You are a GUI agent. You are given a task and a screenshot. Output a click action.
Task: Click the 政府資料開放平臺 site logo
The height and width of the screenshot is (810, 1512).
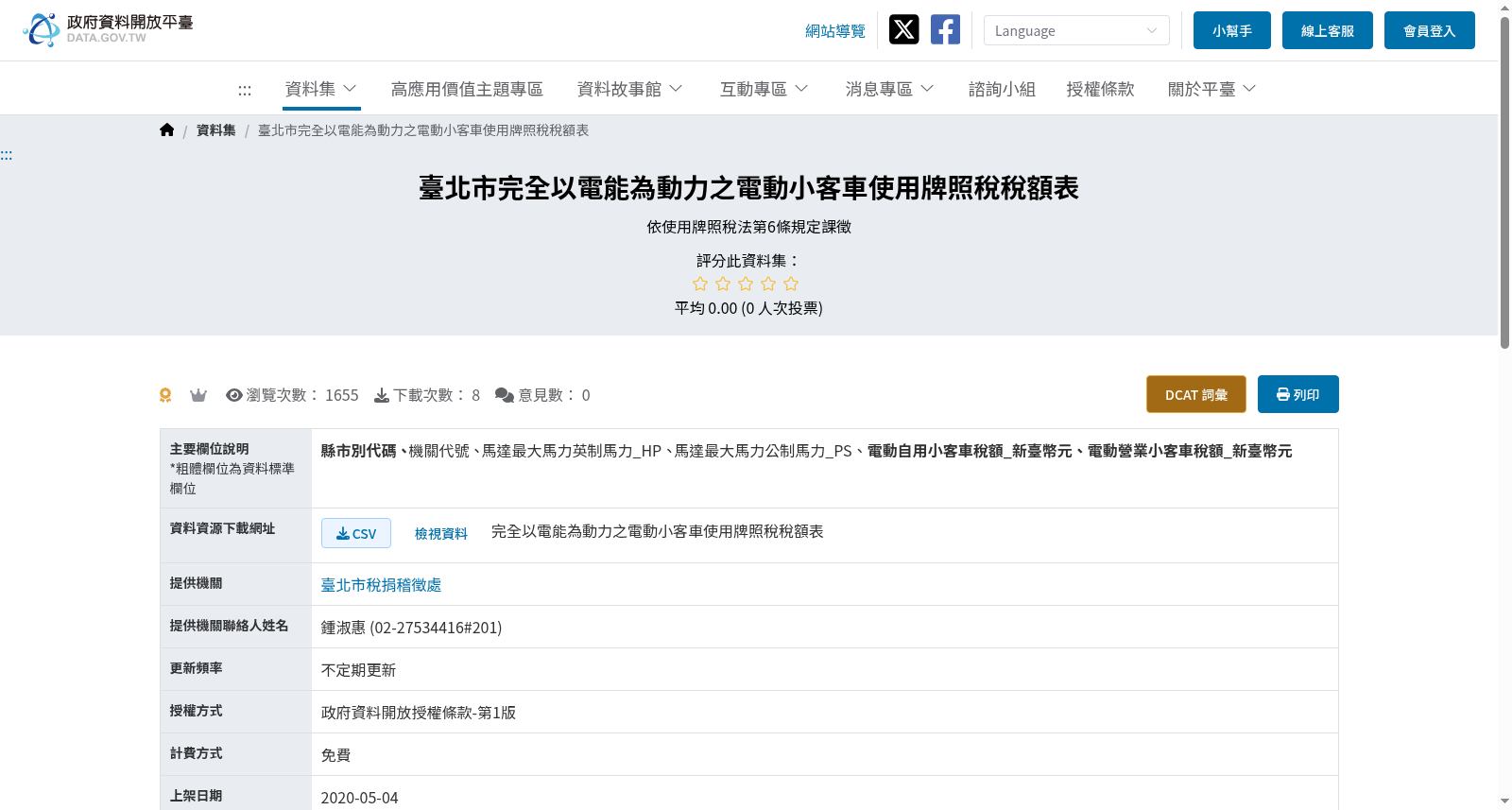coord(108,30)
